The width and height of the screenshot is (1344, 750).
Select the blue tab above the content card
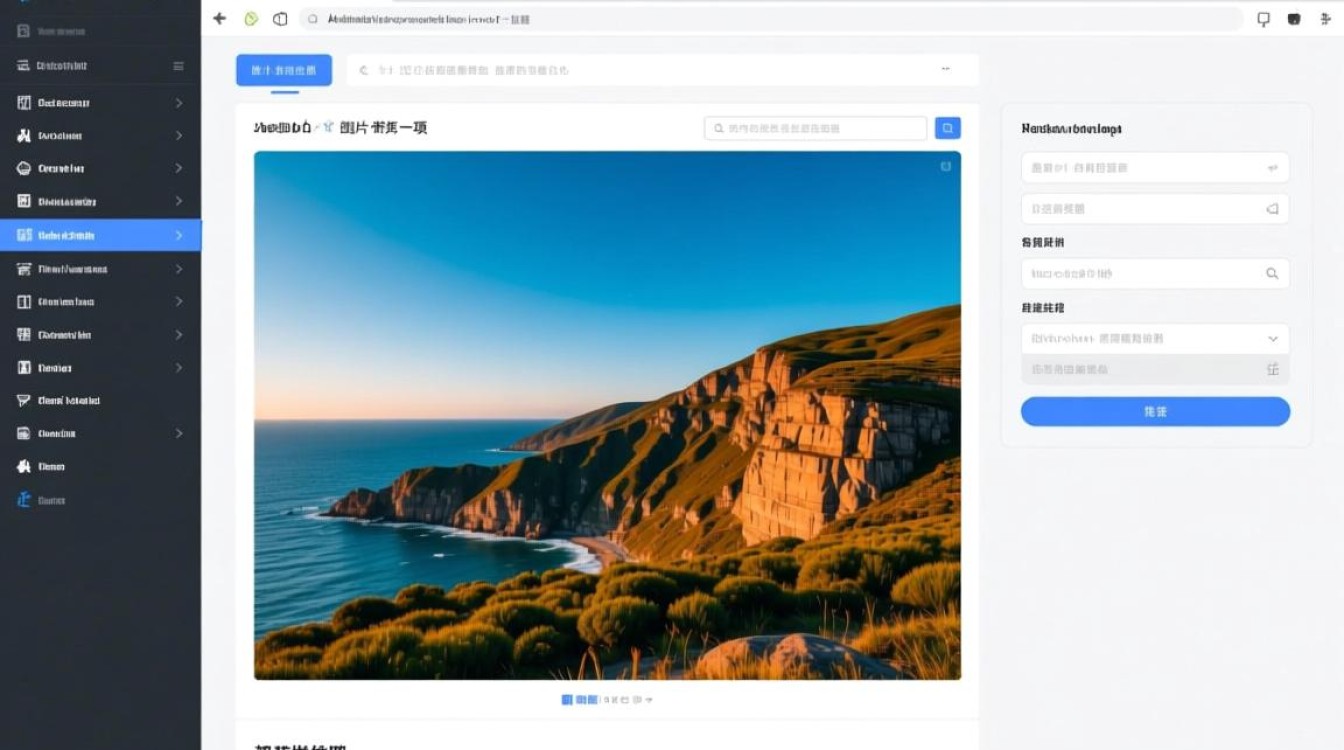(284, 70)
